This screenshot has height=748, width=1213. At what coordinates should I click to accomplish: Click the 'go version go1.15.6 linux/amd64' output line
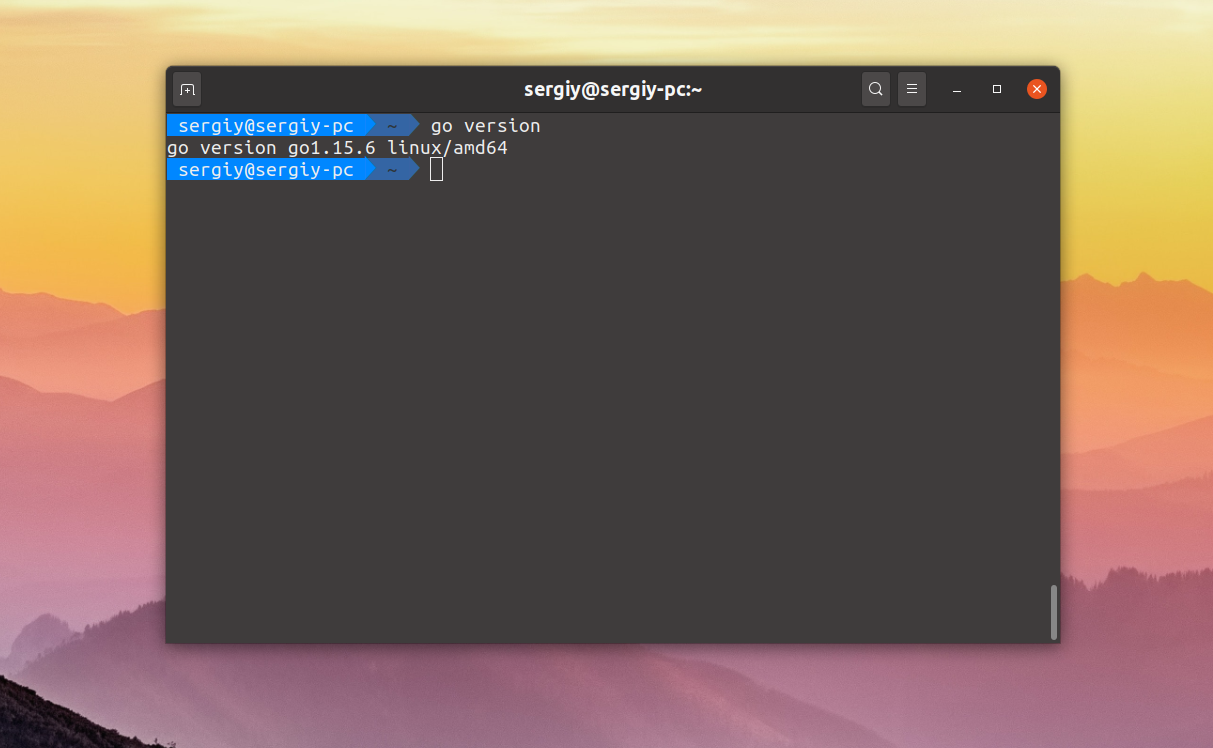338,148
